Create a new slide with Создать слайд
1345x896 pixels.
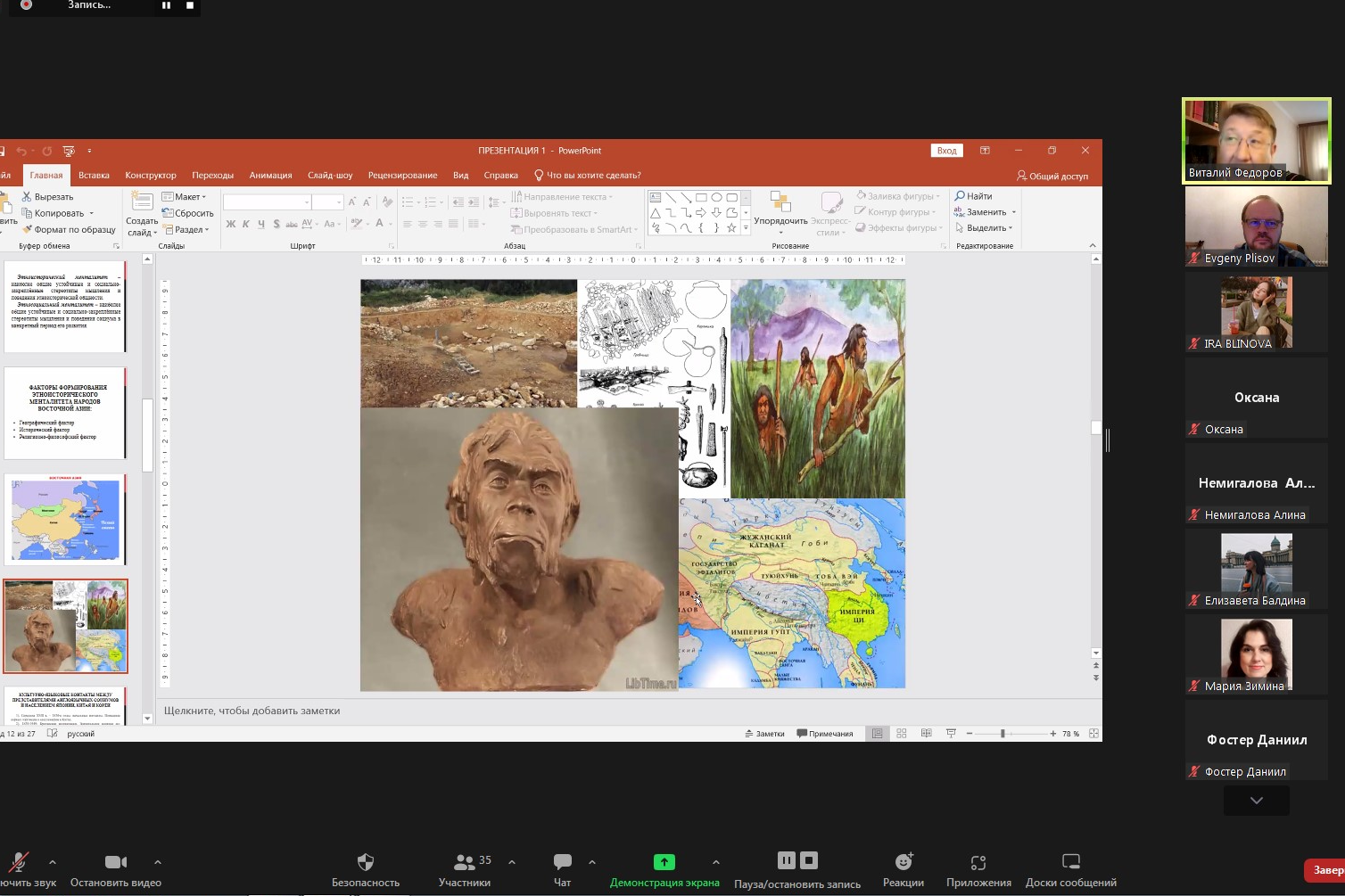pos(142,214)
